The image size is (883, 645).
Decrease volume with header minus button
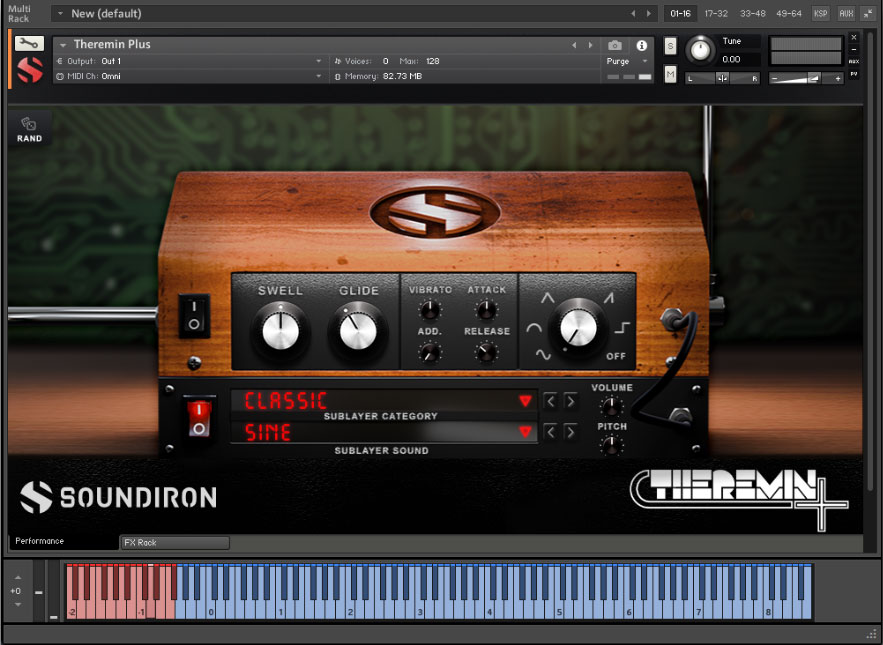click(774, 79)
